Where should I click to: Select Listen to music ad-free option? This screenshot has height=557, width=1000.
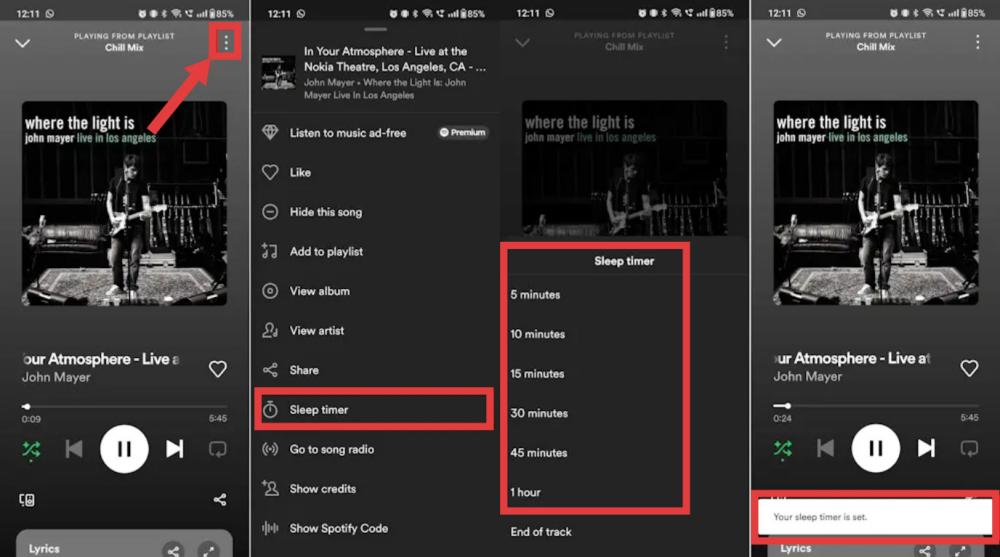374,133
